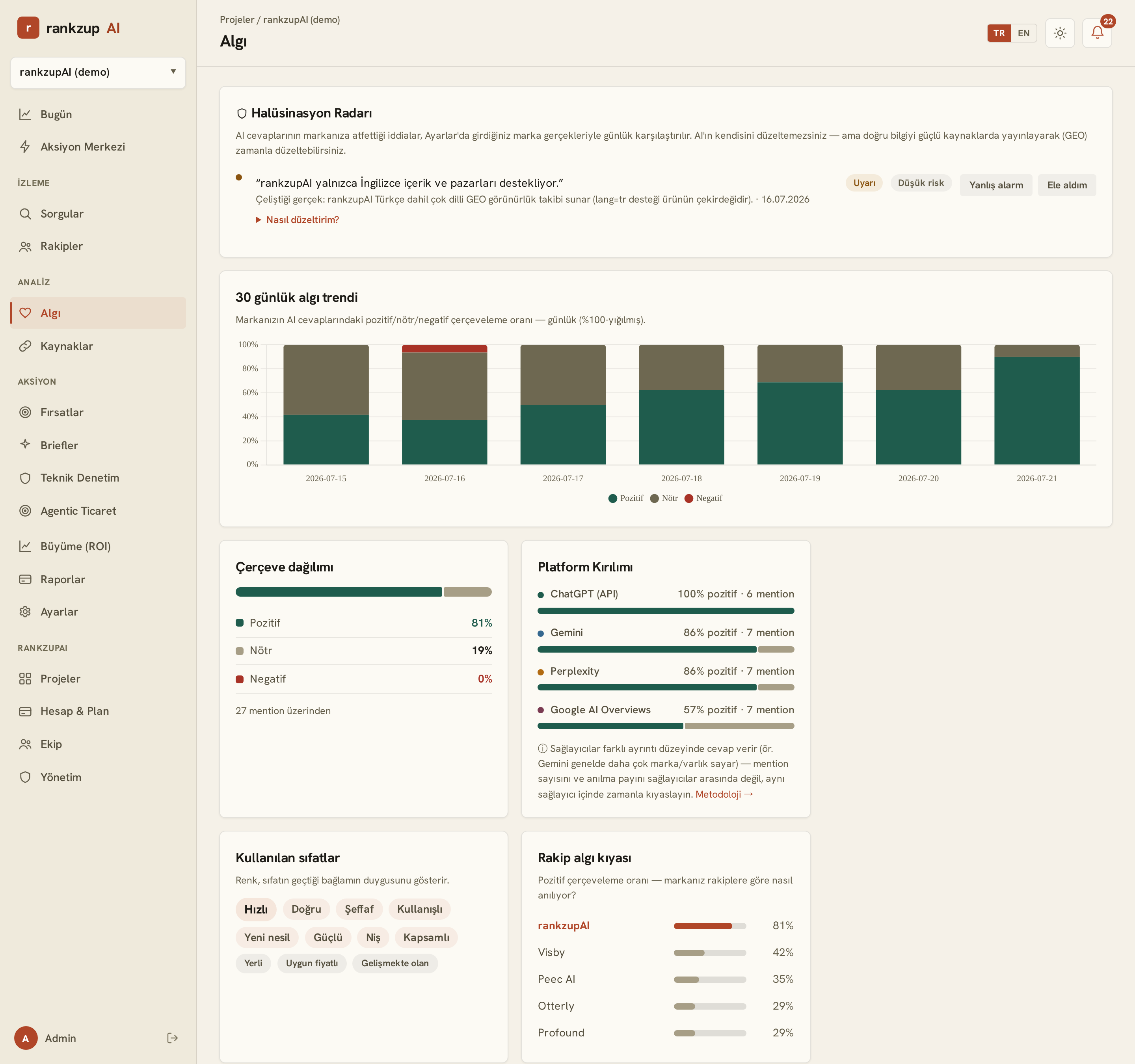Follow the Metodoloji link

[x=724, y=794]
